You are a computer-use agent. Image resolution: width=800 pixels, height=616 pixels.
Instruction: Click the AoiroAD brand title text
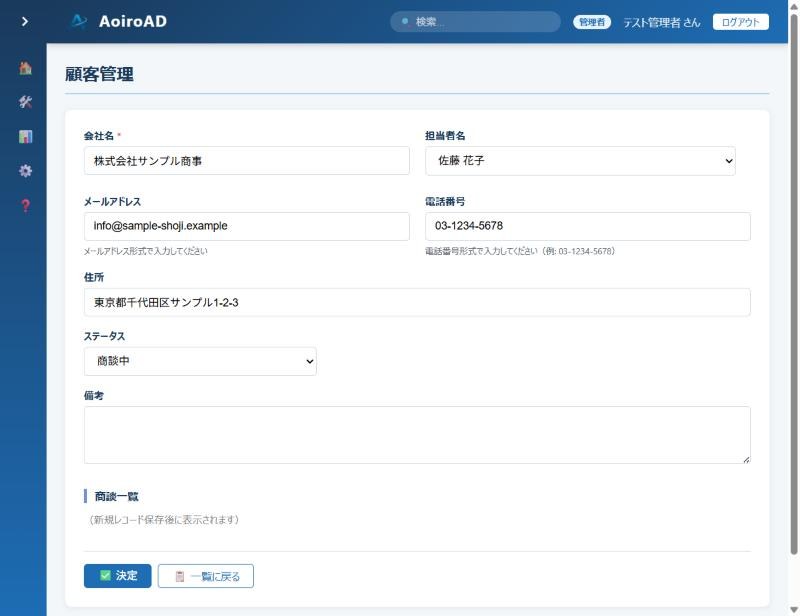pos(133,21)
